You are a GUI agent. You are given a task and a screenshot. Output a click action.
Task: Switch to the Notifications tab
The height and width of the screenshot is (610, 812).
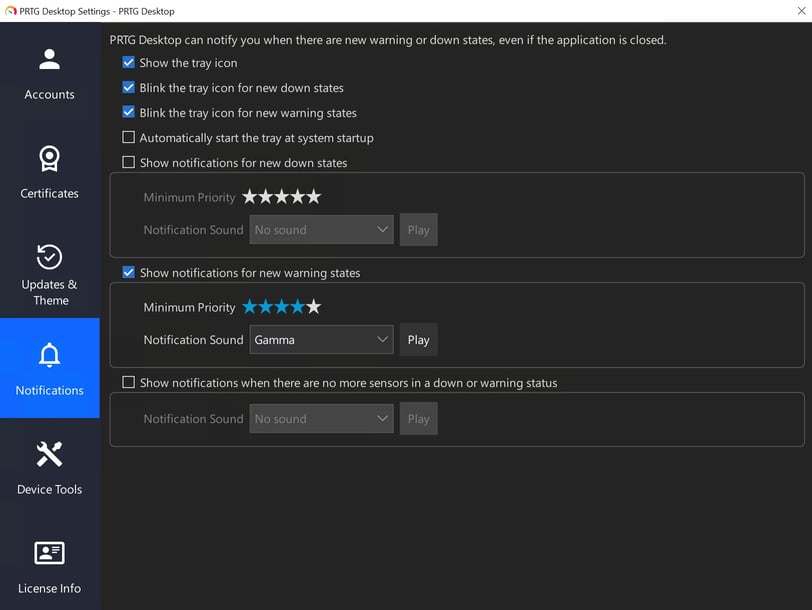tap(49, 370)
